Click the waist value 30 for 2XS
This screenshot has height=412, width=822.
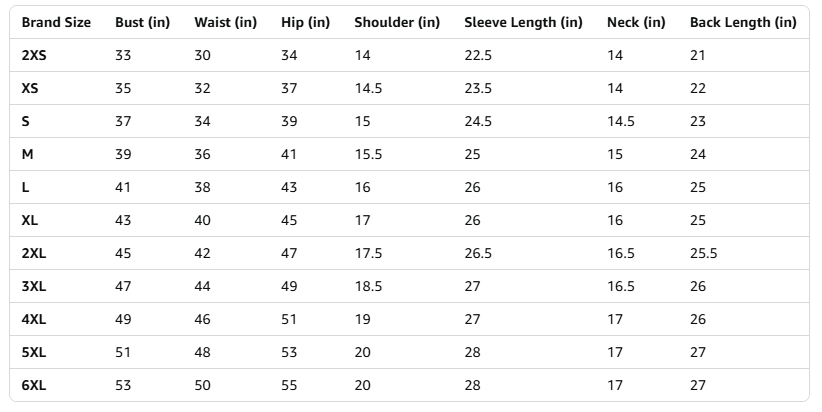pos(202,55)
